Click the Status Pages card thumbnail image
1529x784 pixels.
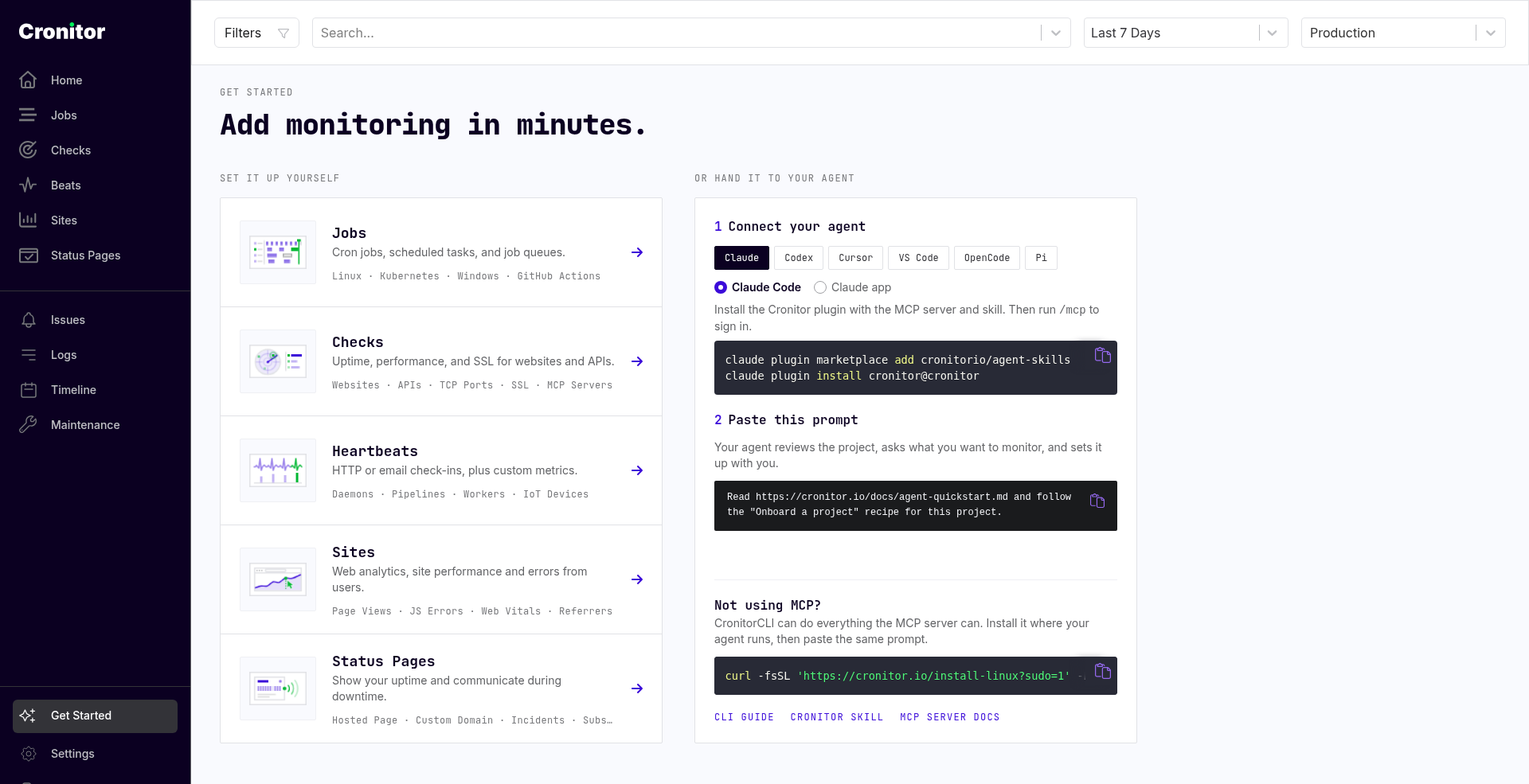click(x=278, y=688)
